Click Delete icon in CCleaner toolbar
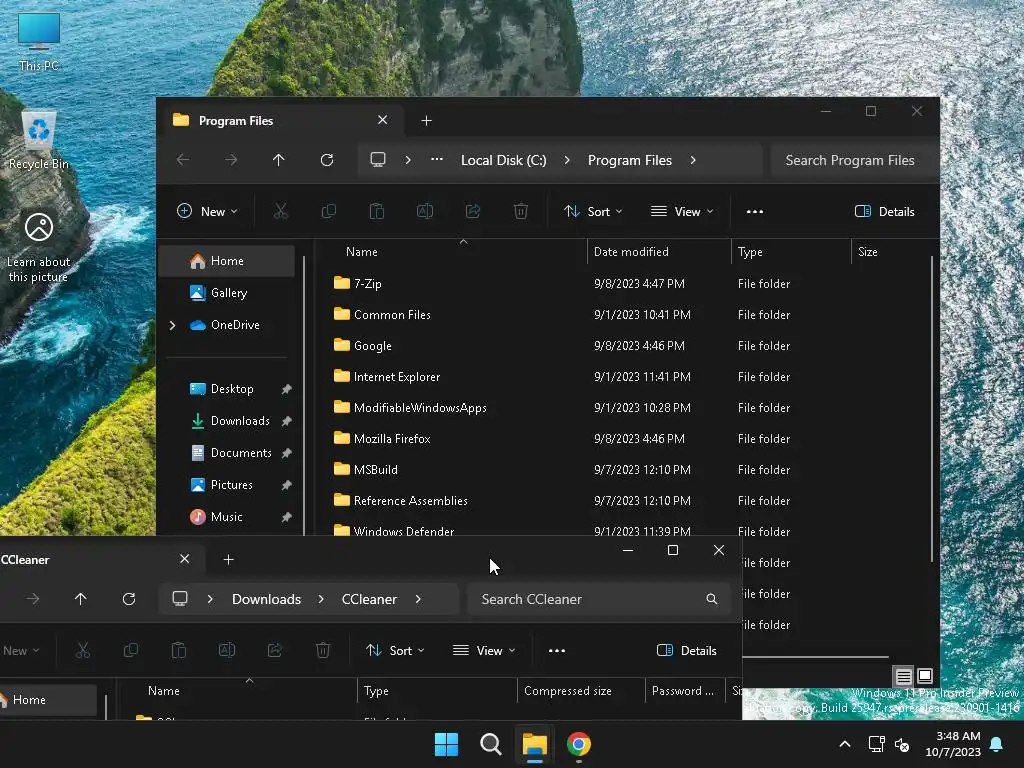The height and width of the screenshot is (768, 1024). 323,650
